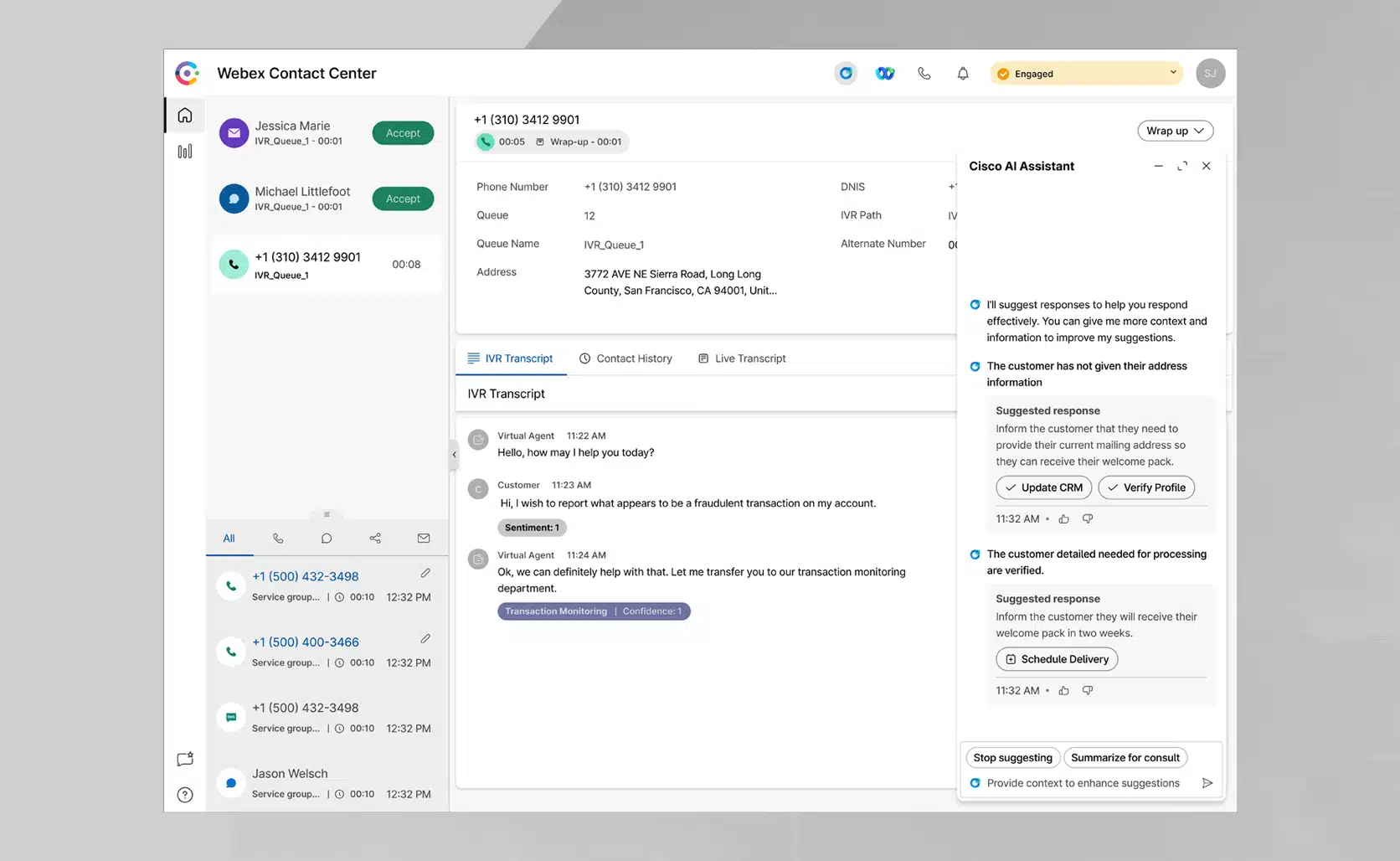The image size is (1400, 861).
Task: Open the notifications bell
Action: pos(963,74)
